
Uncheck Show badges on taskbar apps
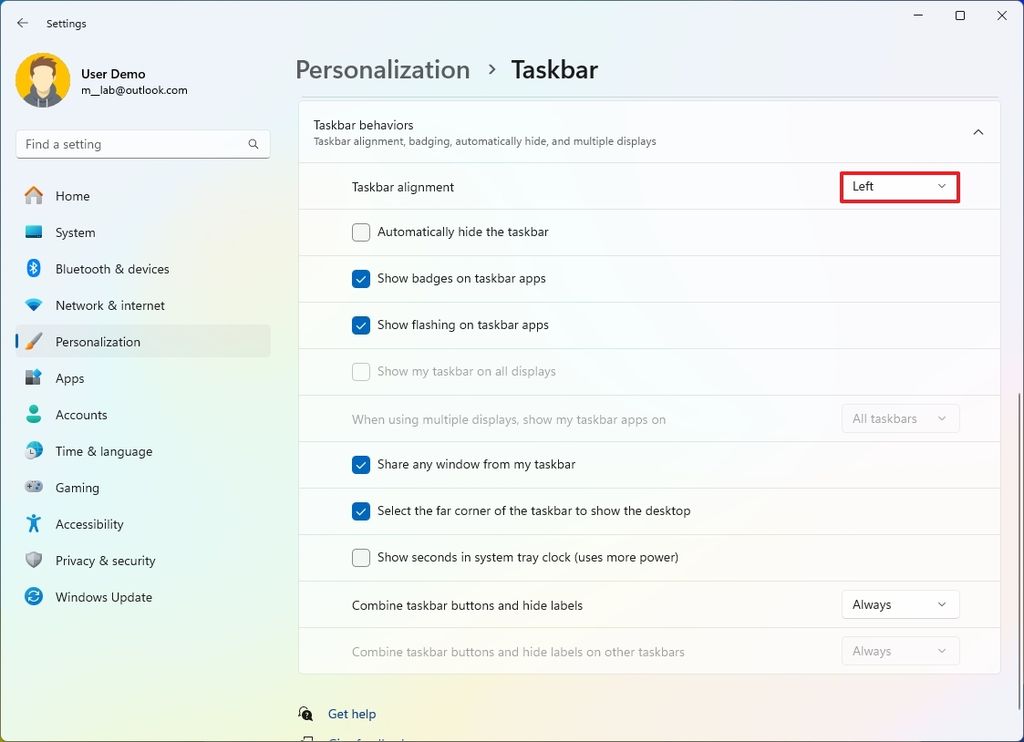pyautogui.click(x=361, y=279)
